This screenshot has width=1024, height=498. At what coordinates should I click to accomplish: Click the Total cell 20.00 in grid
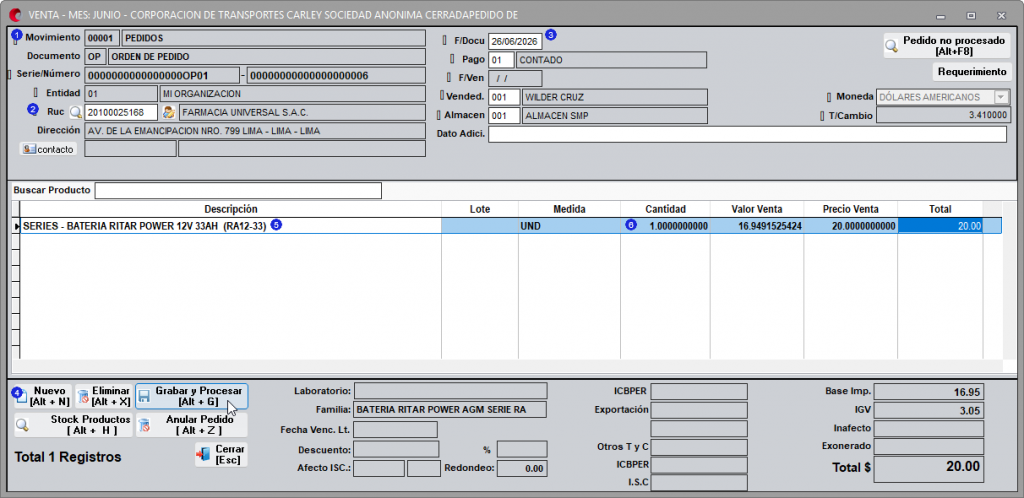click(940, 226)
